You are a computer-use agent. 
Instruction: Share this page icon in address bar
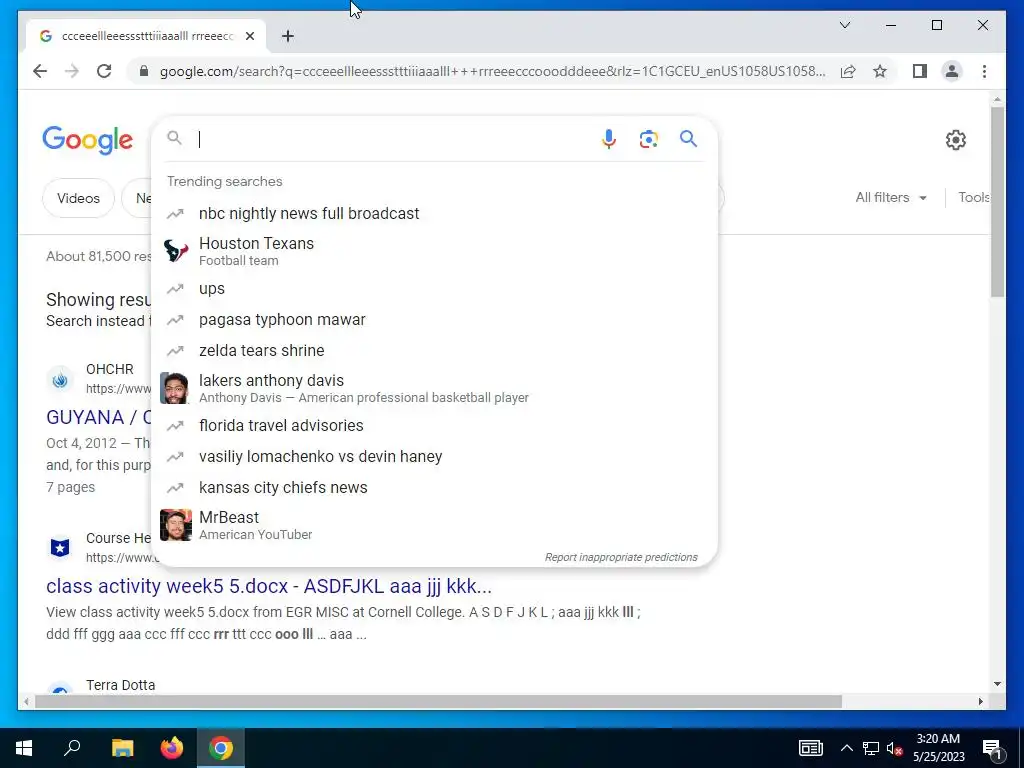848,71
